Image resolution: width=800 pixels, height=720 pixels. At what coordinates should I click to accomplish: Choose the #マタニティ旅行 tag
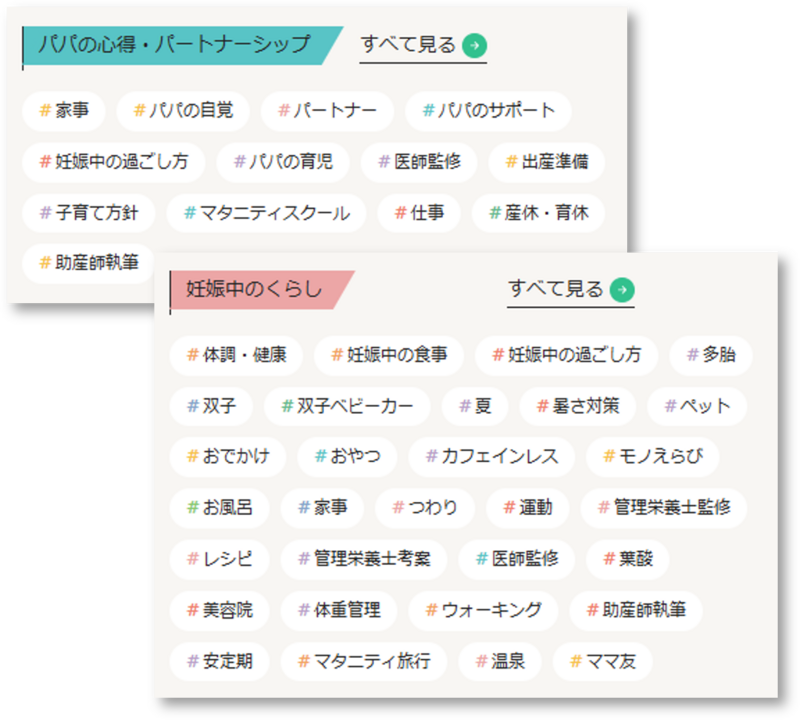click(x=364, y=661)
